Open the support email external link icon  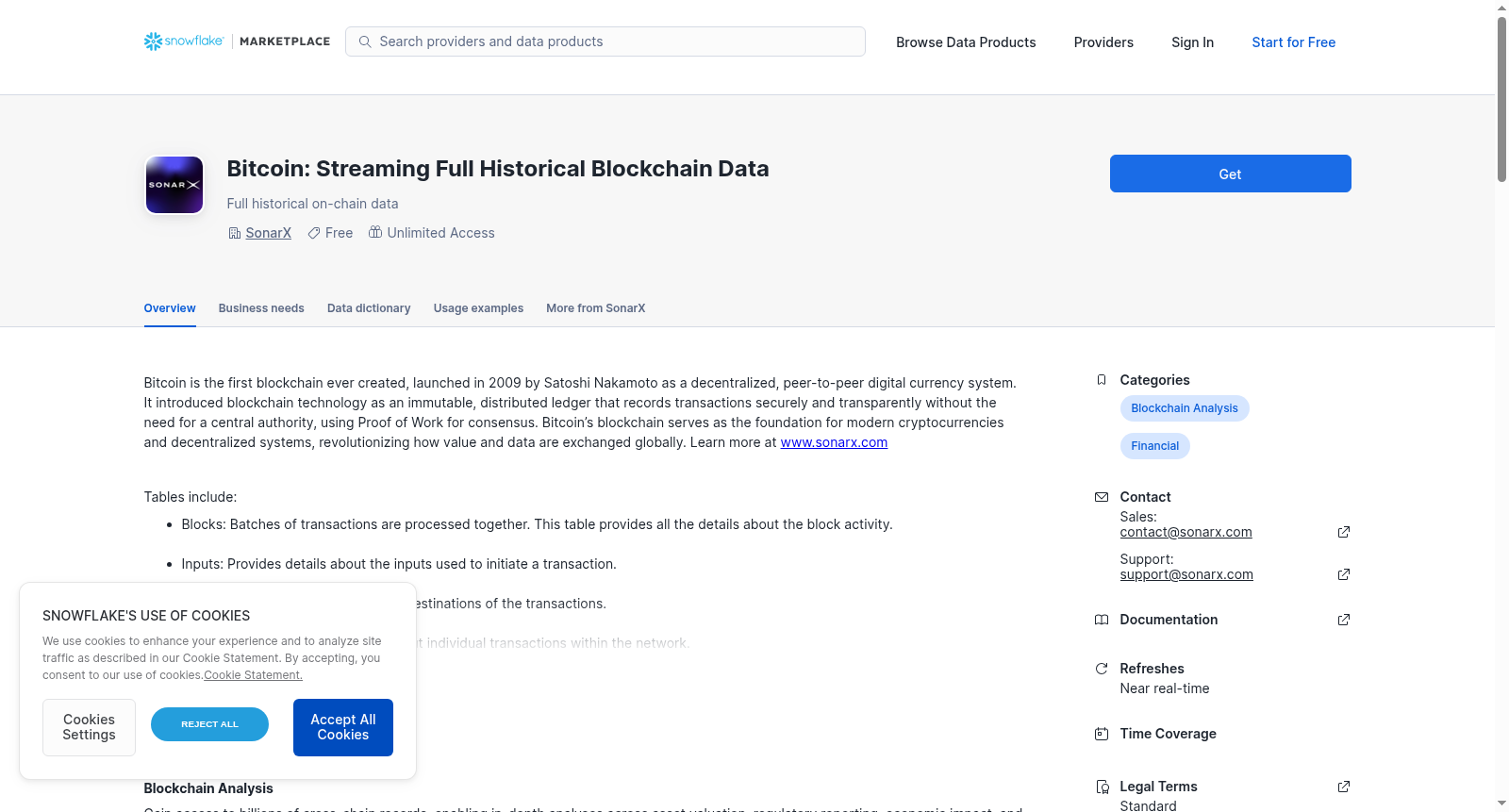coord(1344,574)
